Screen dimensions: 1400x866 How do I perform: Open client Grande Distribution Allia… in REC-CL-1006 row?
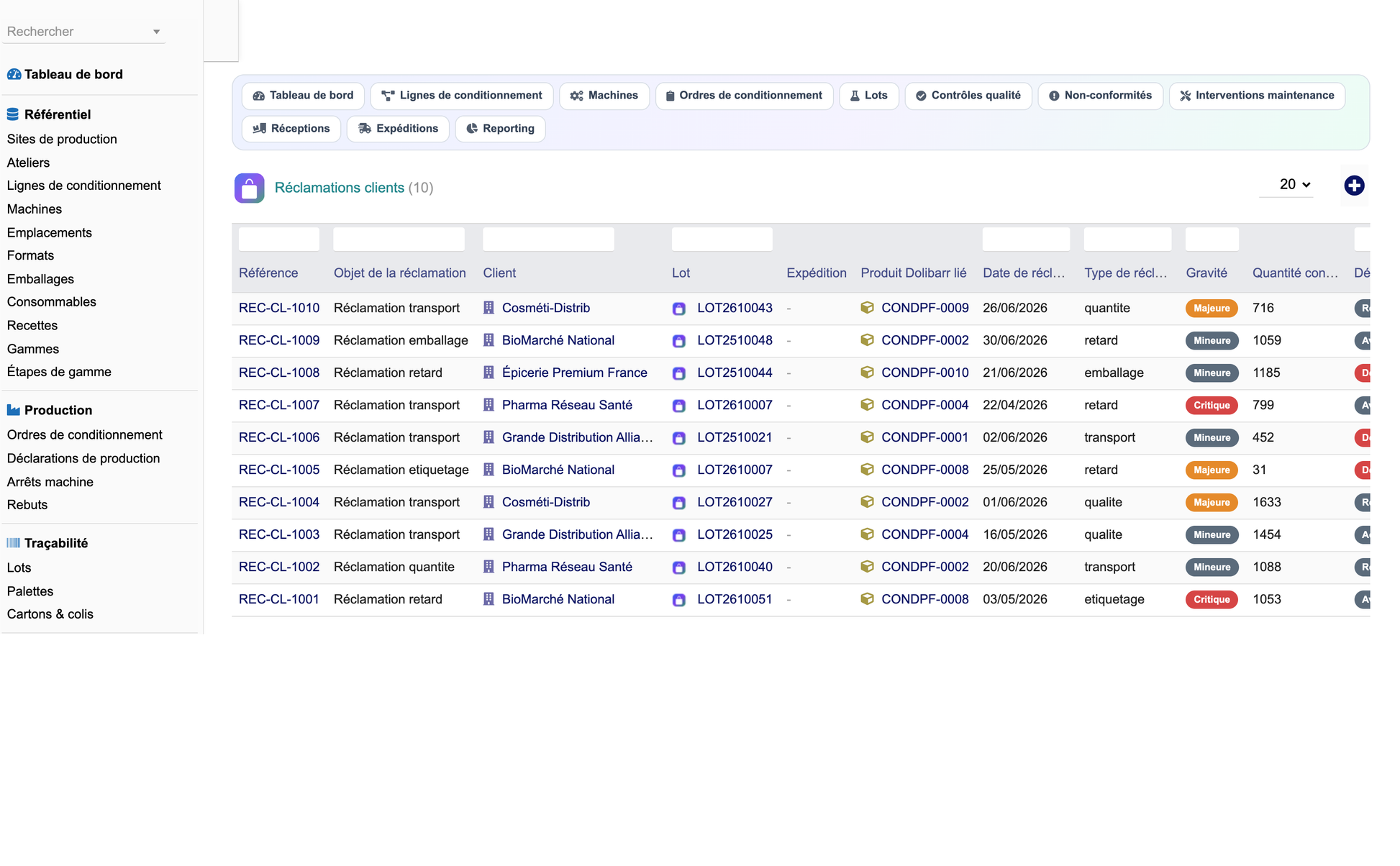pos(578,437)
